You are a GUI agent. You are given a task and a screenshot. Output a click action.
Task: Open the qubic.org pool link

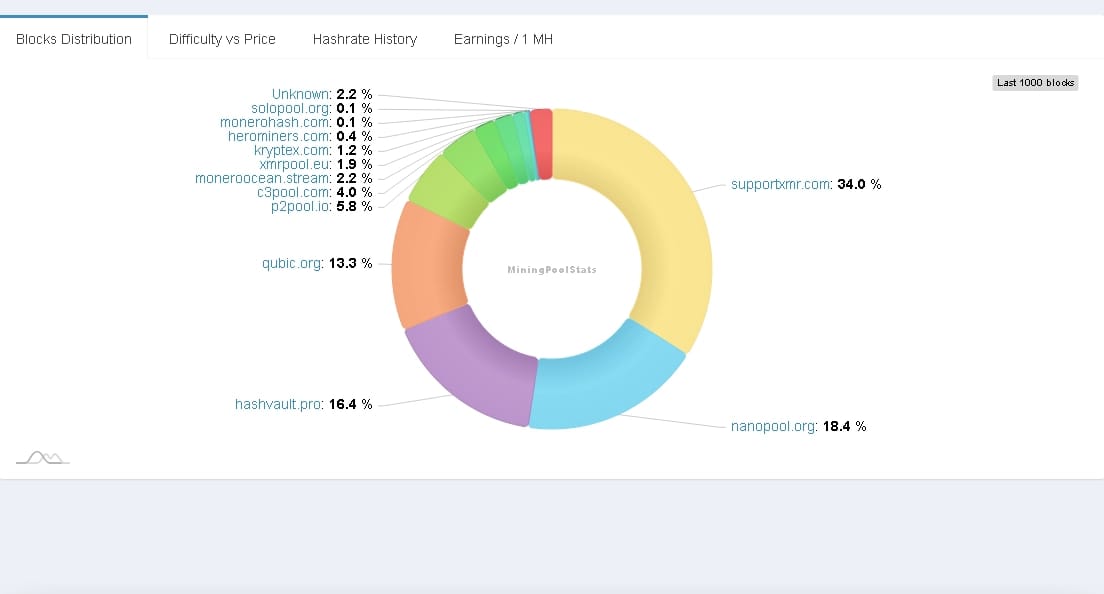point(290,263)
